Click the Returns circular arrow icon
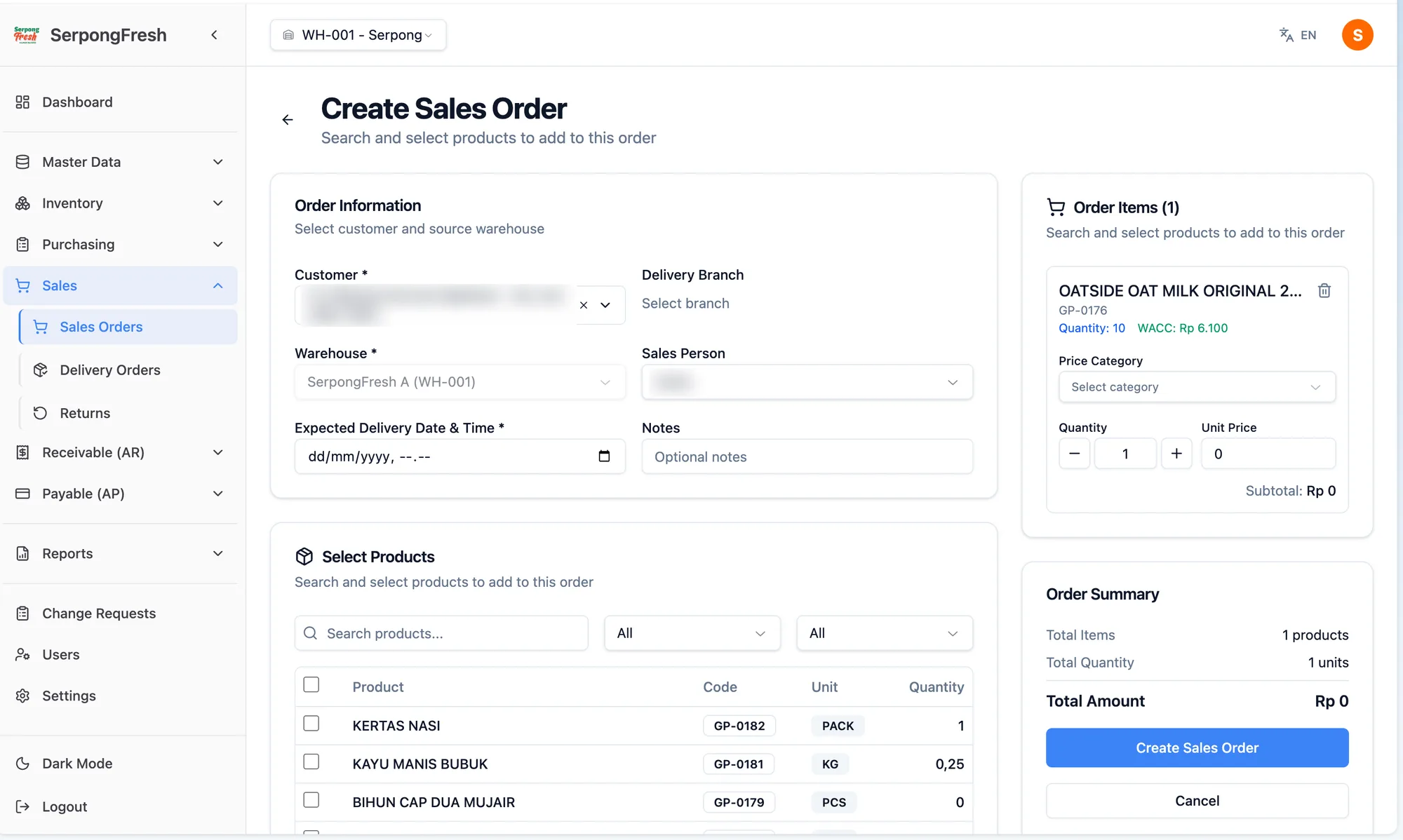This screenshot has width=1403, height=840. (41, 413)
